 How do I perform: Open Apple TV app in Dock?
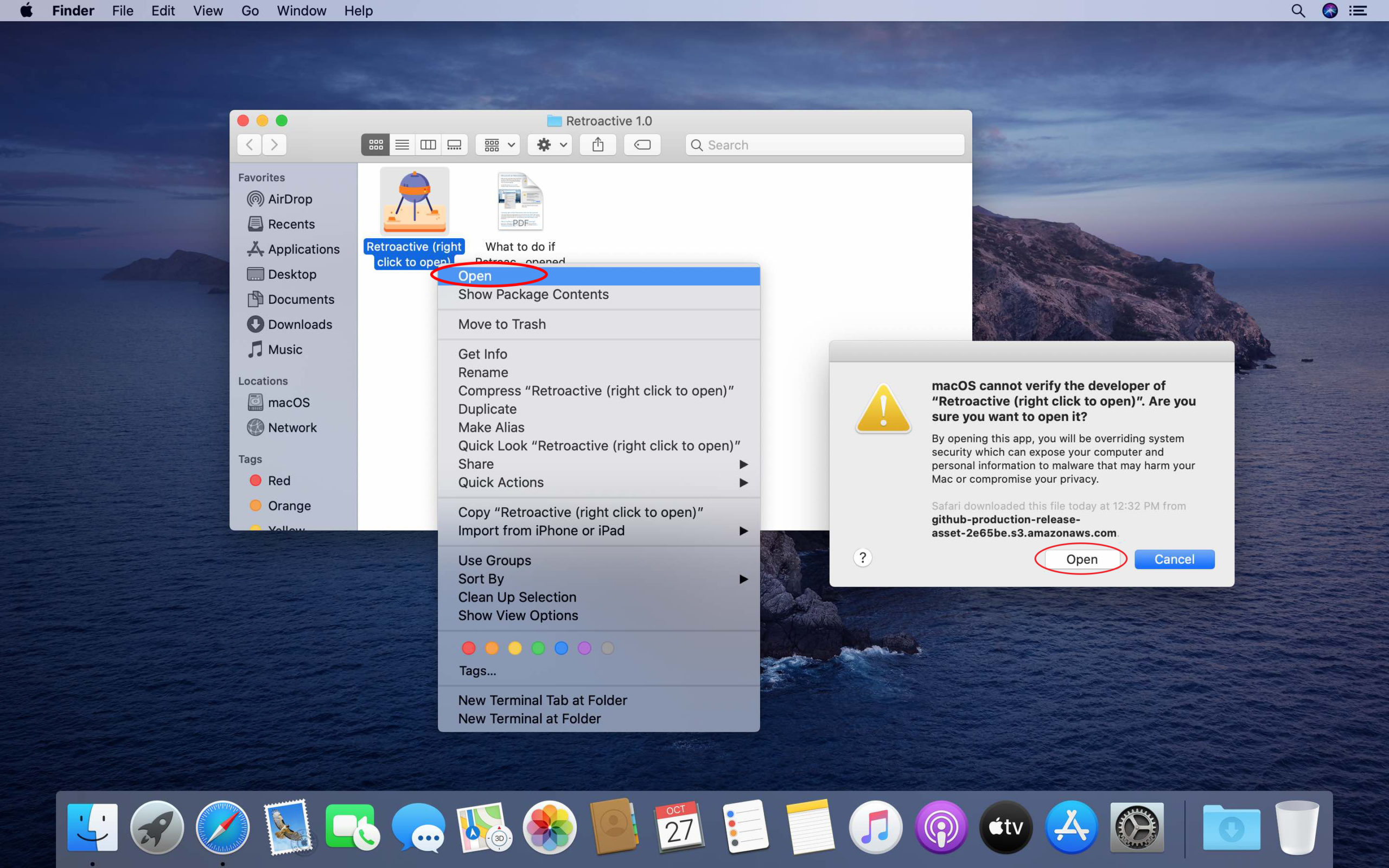coord(1005,827)
